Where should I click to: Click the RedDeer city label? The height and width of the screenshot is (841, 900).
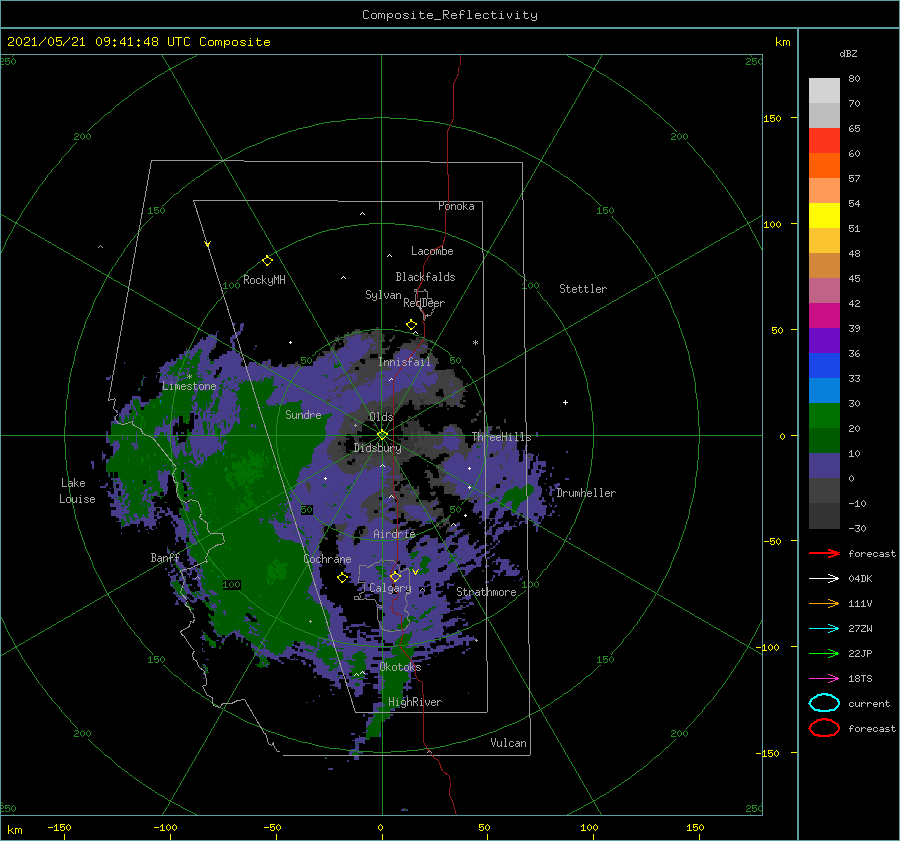tap(424, 303)
